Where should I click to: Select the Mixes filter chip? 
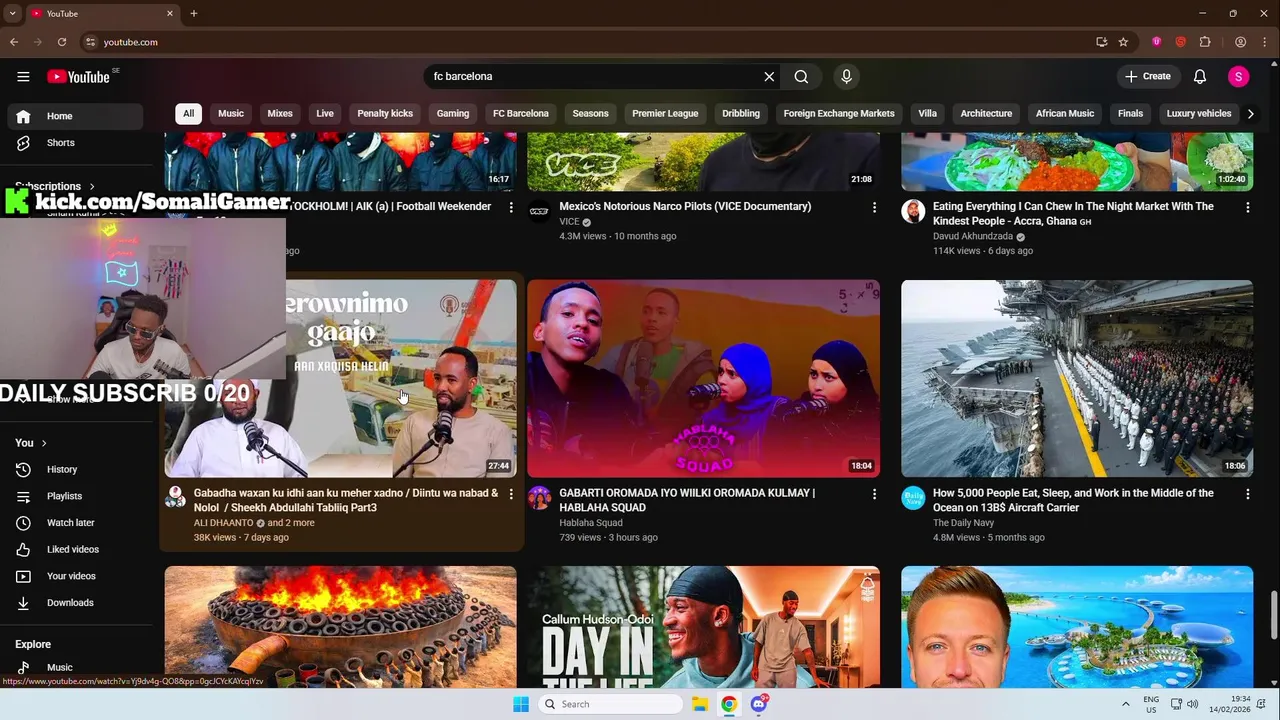tap(280, 114)
